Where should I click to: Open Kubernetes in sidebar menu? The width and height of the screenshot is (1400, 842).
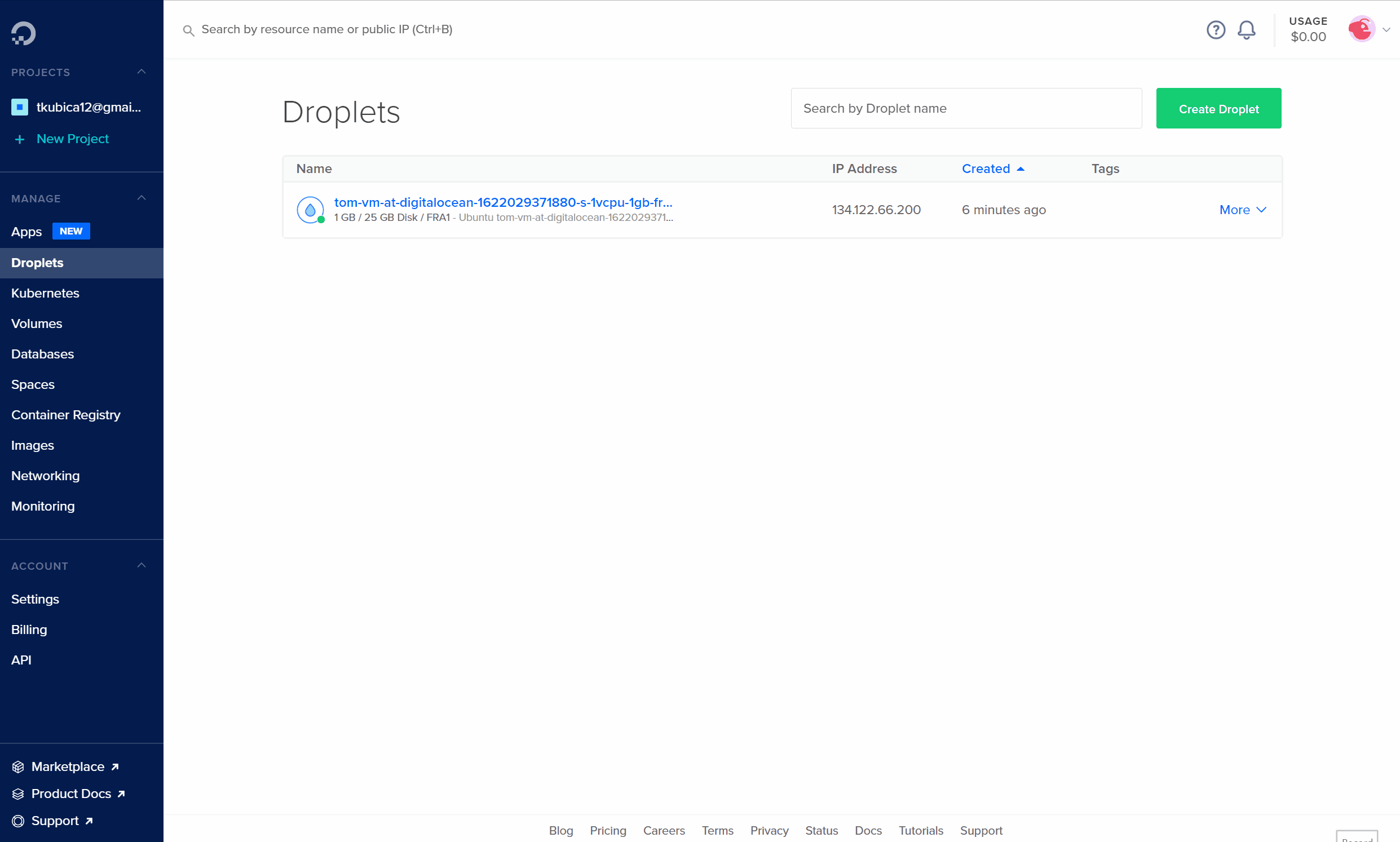tap(46, 293)
